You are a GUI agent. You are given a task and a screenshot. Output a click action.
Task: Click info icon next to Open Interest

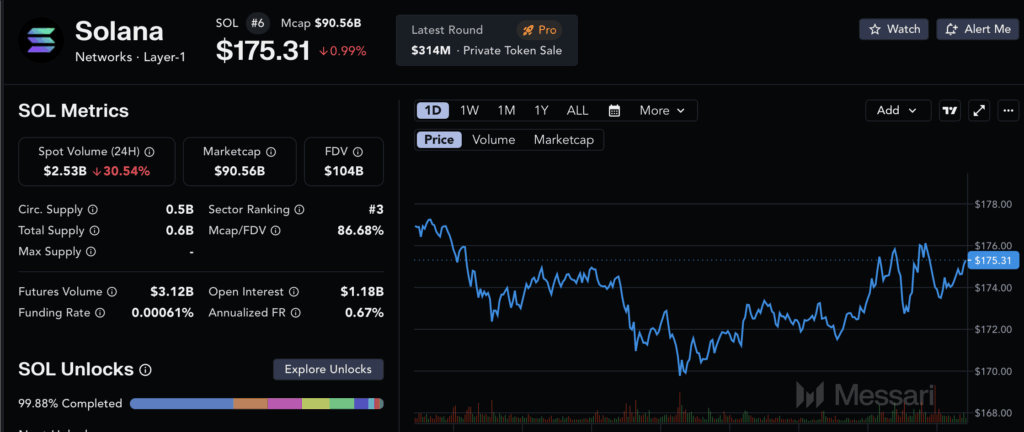pyautogui.click(x=294, y=292)
